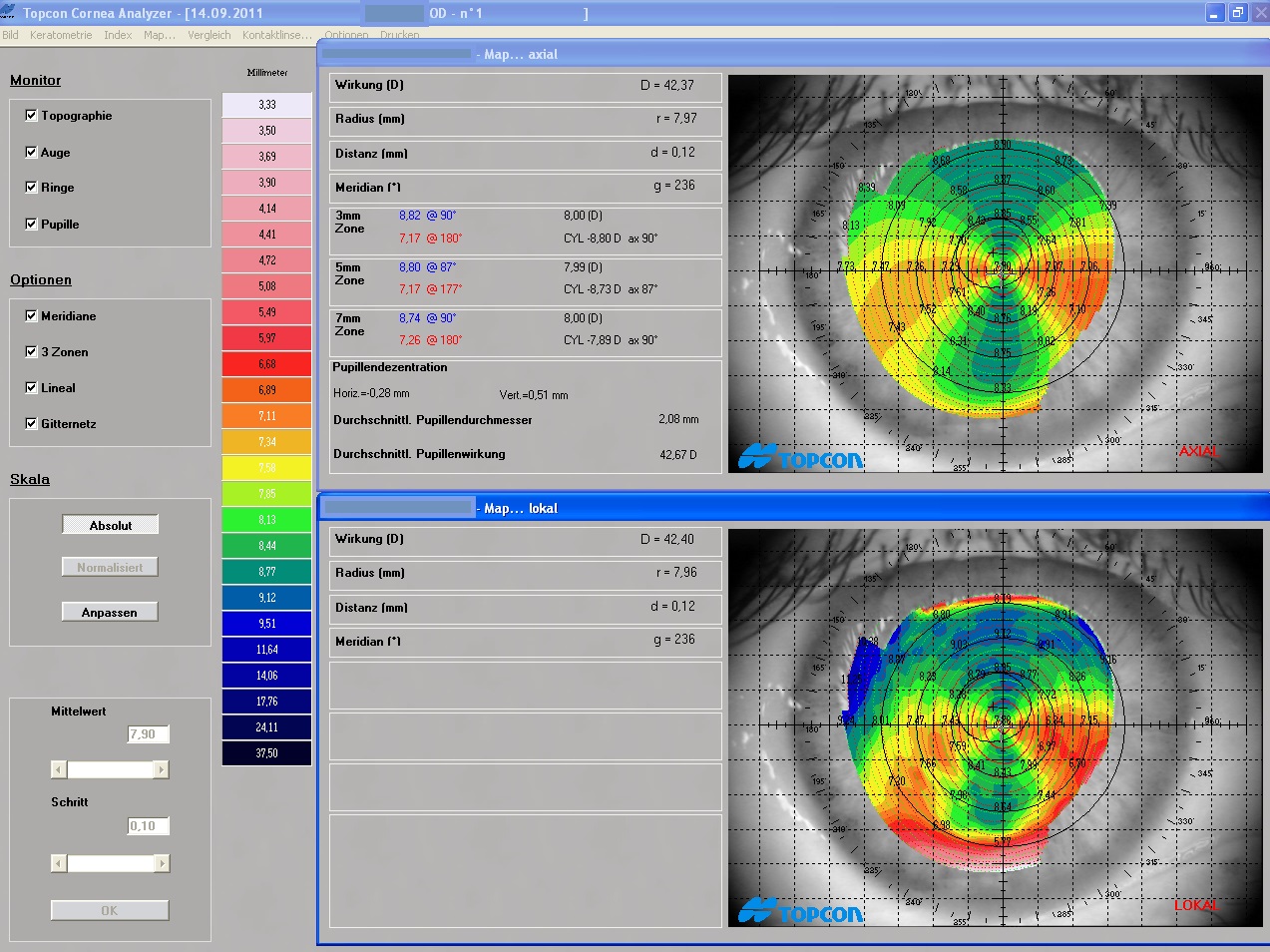Pick the red 6,68 scale swatch
Image resolution: width=1270 pixels, height=952 pixels.
tap(266, 364)
